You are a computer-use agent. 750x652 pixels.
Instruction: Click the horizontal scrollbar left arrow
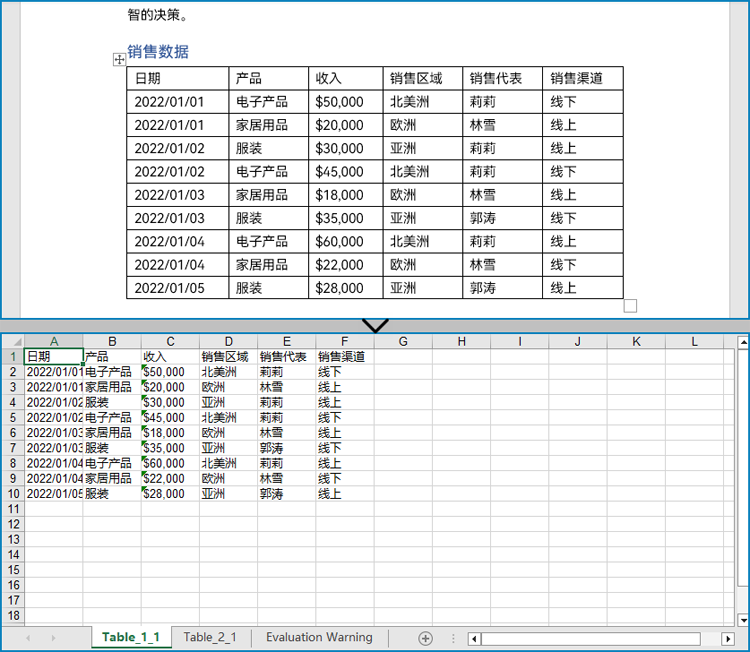pyautogui.click(x=474, y=639)
